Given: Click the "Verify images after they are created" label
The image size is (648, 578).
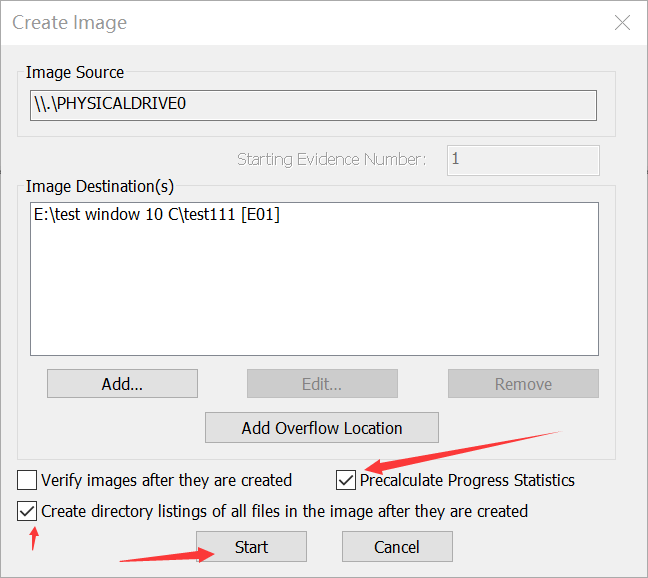Looking at the screenshot, I should (x=167, y=480).
